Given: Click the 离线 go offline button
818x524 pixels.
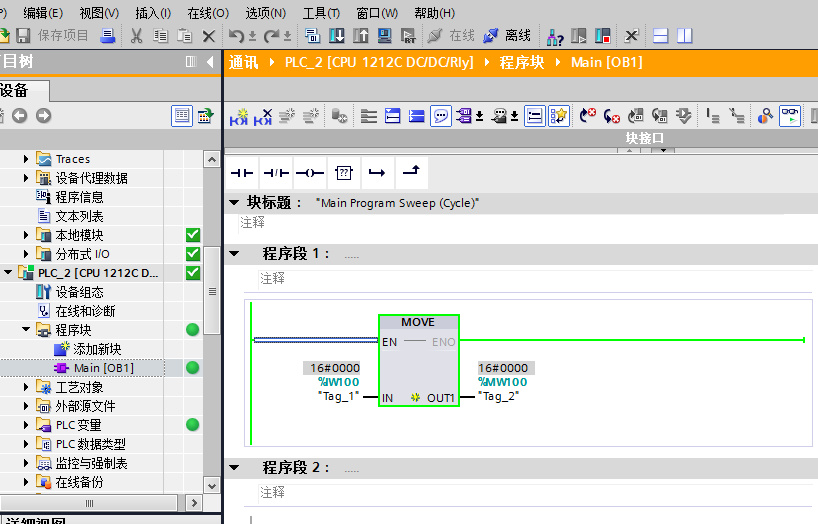Looking at the screenshot, I should click(507, 36).
